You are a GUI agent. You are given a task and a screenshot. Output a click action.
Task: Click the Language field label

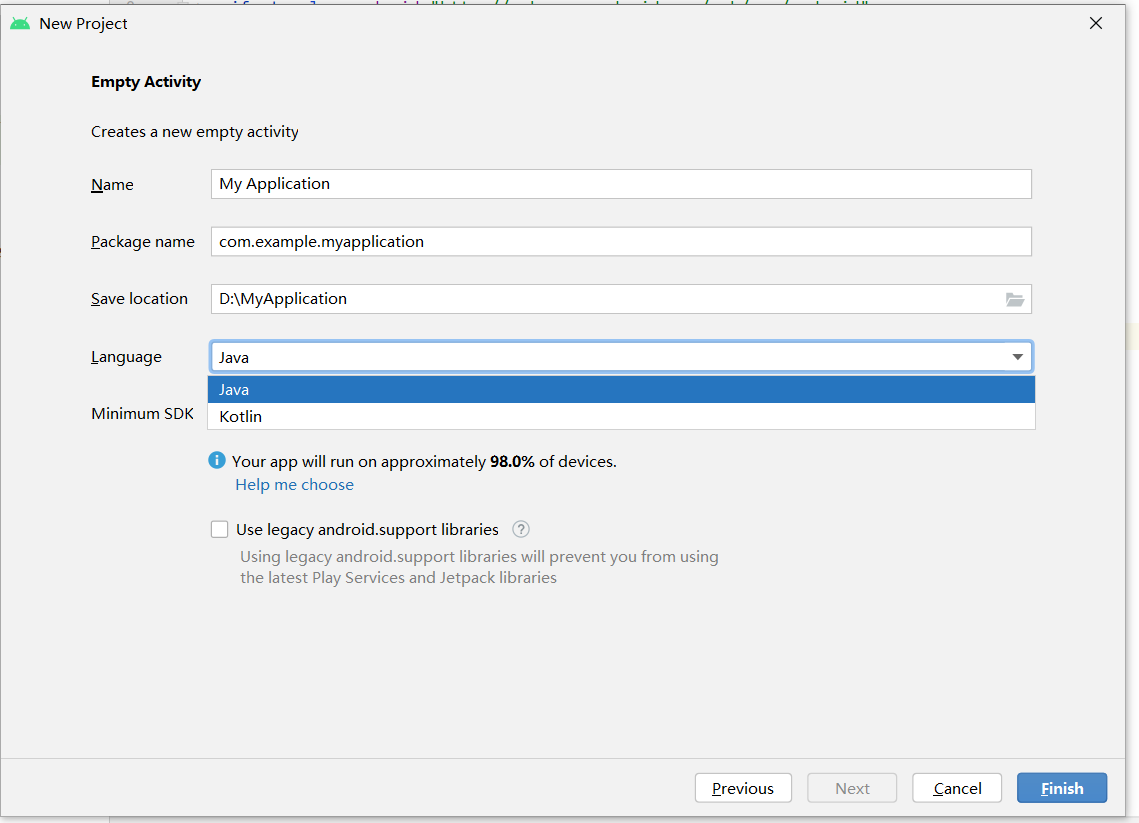126,357
